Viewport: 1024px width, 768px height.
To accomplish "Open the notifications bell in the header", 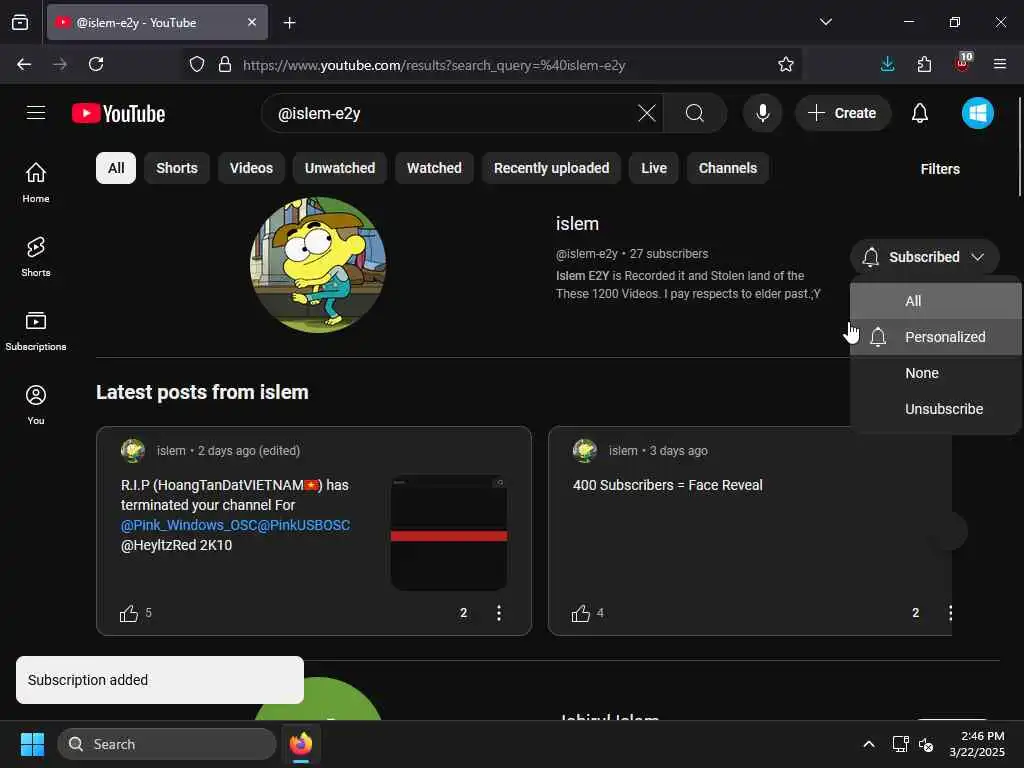I will (x=920, y=113).
